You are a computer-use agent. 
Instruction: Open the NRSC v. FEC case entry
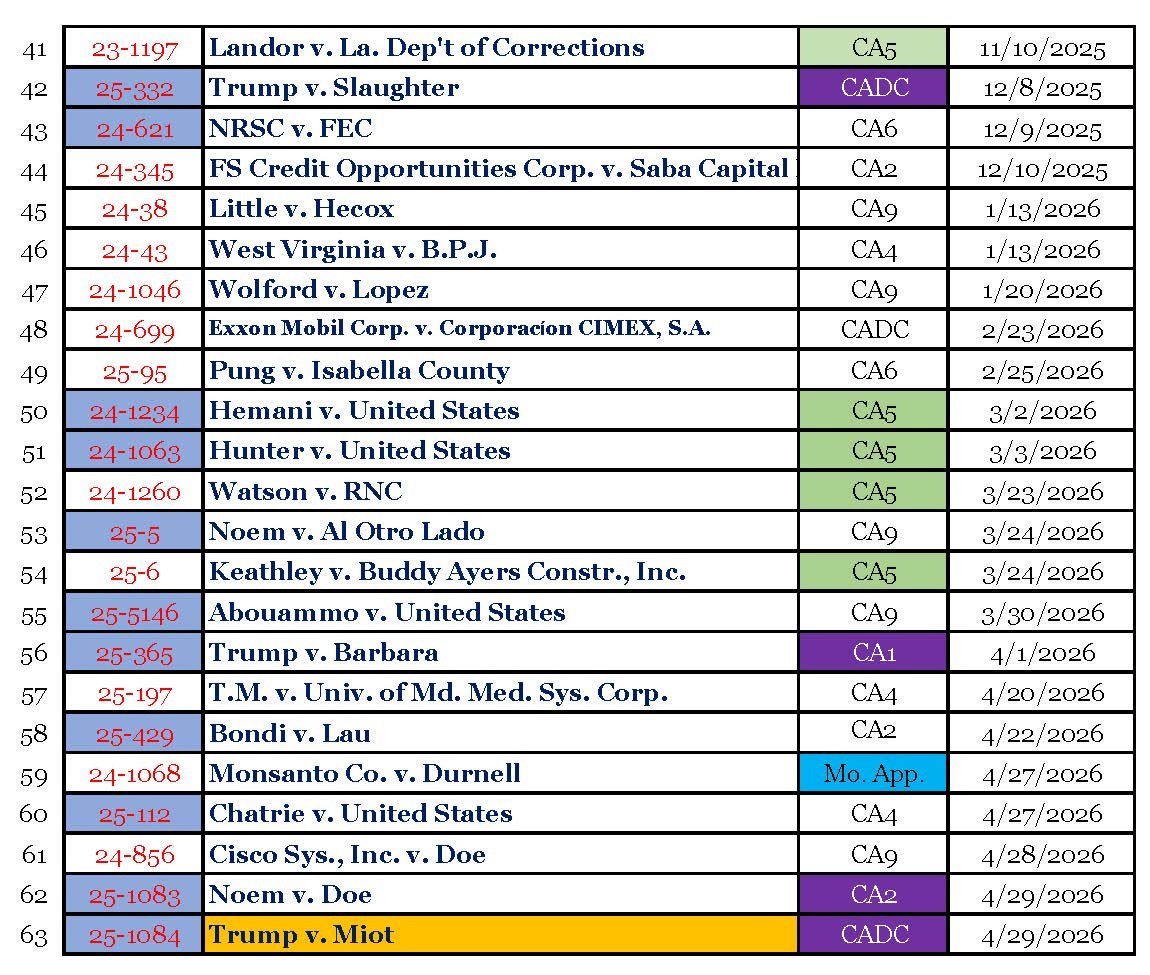(x=290, y=128)
